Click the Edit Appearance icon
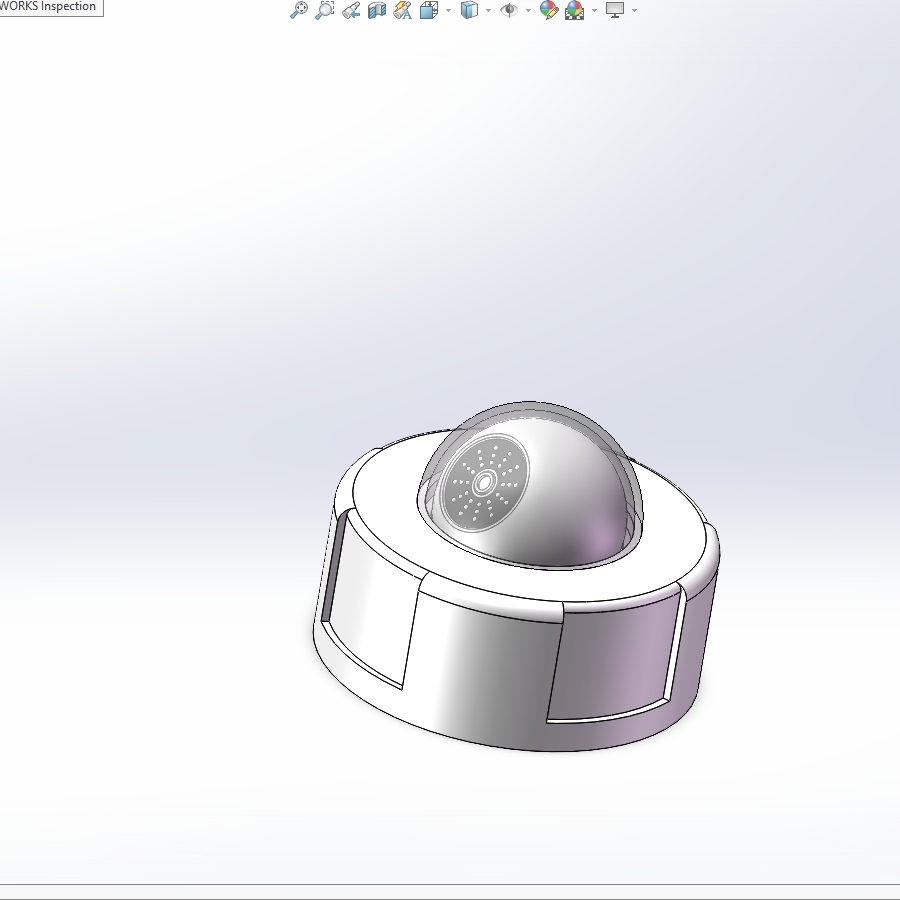This screenshot has width=900, height=900. point(549,10)
